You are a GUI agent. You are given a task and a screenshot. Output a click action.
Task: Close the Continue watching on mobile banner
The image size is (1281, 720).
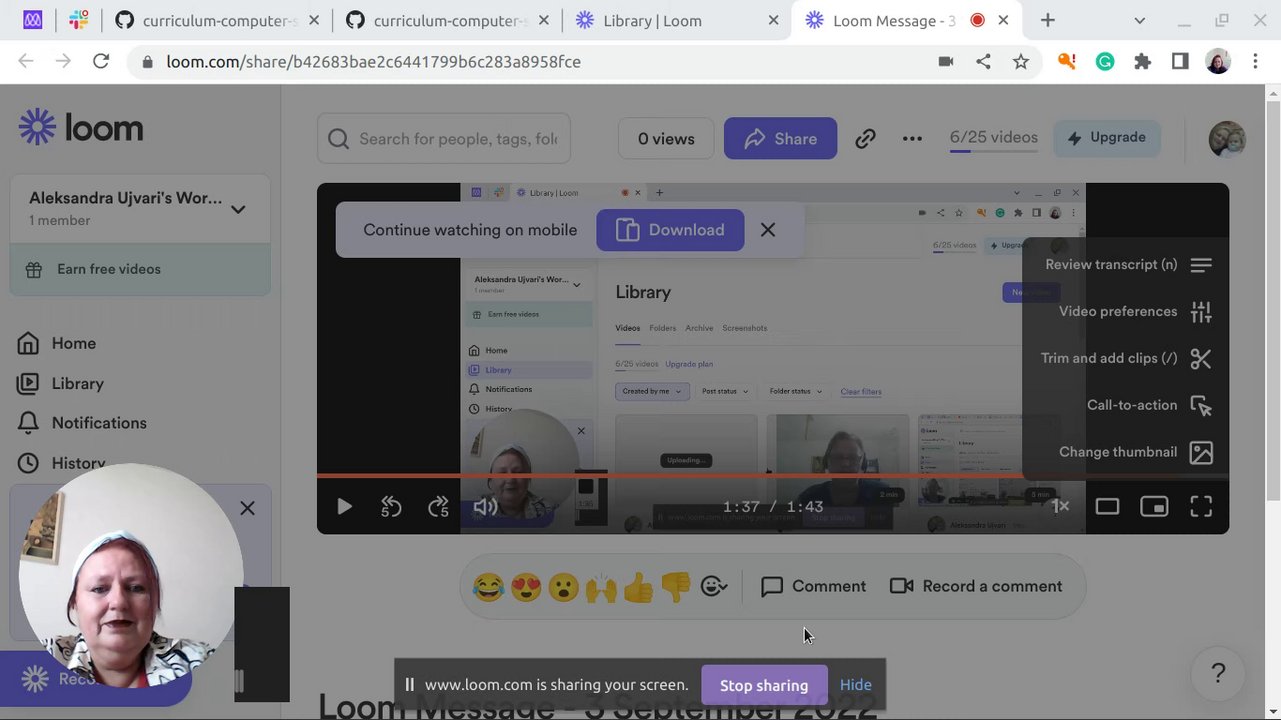pyautogui.click(x=767, y=230)
